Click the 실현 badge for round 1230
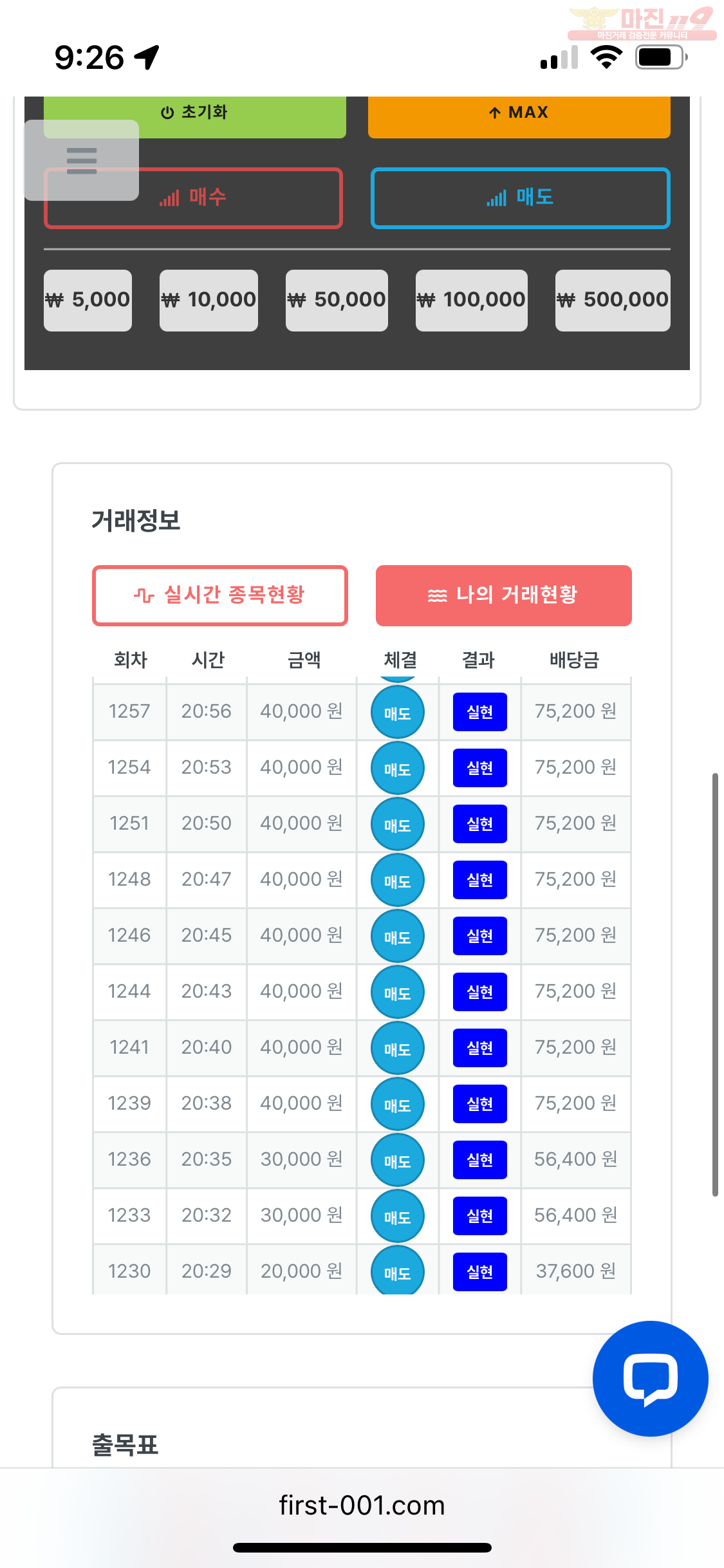Screen dimensions: 724x1568 479,1272
